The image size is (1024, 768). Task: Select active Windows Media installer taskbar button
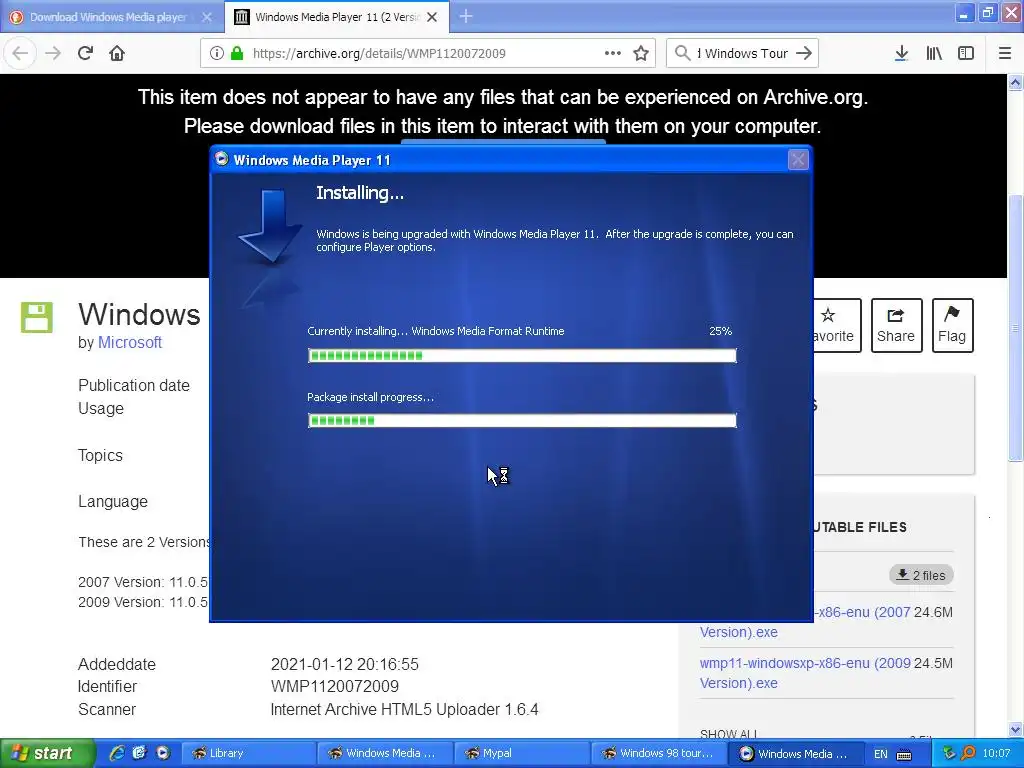click(795, 753)
